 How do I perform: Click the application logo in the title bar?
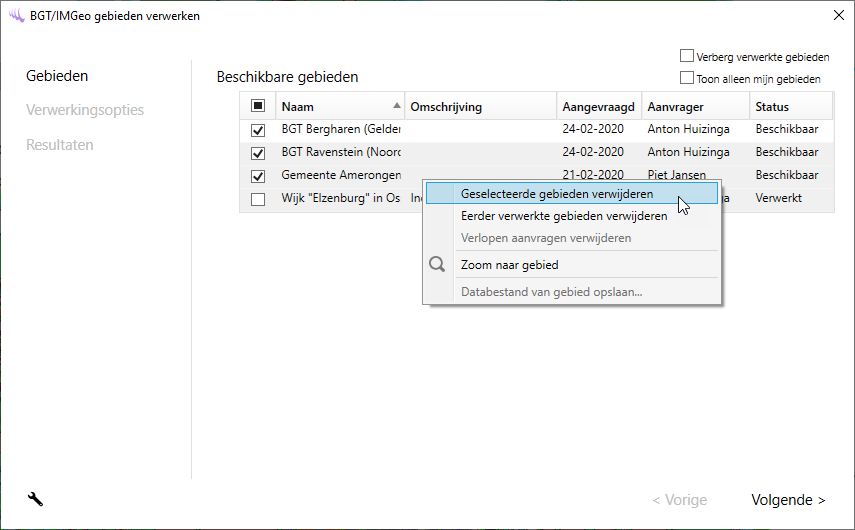click(x=15, y=15)
